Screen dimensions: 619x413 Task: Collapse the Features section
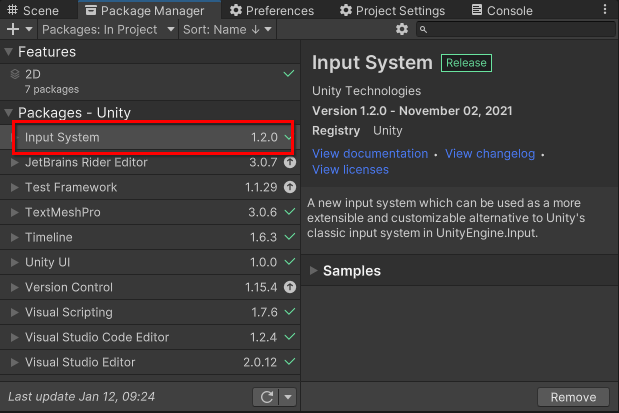tap(8, 52)
